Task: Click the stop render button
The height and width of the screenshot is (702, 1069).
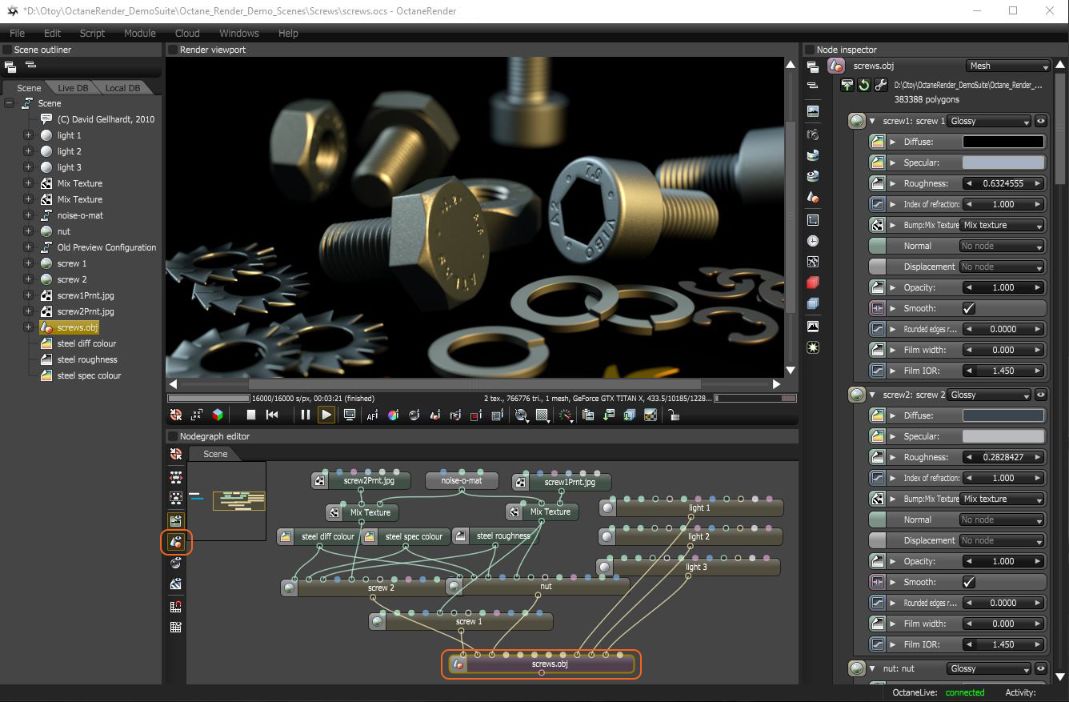Action: click(251, 415)
